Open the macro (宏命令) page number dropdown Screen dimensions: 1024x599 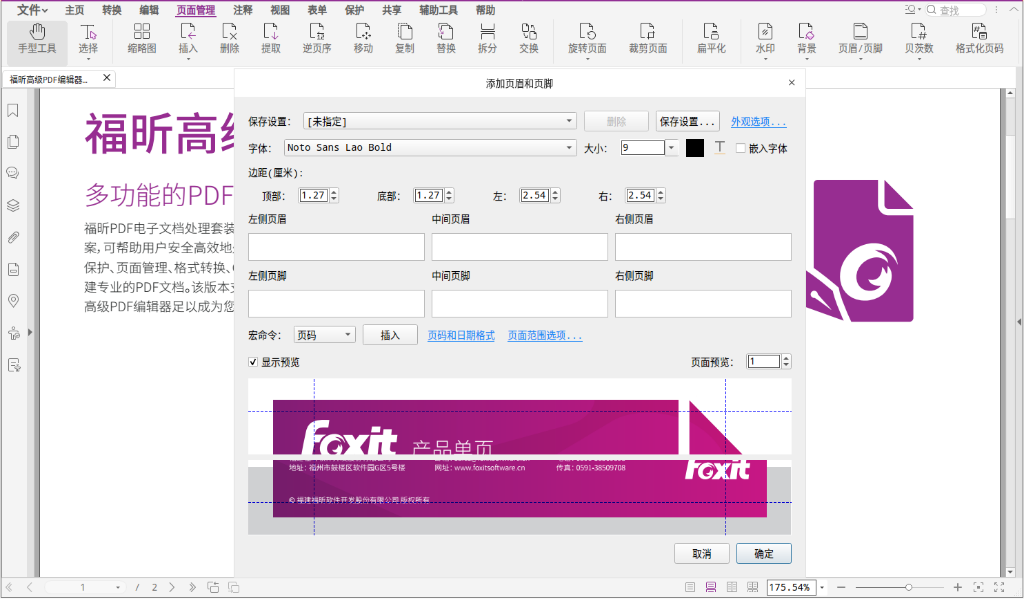pos(325,335)
